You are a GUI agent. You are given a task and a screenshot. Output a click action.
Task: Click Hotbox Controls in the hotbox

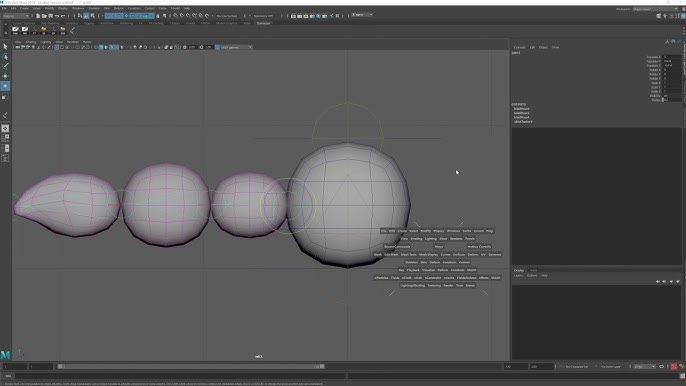click(479, 246)
